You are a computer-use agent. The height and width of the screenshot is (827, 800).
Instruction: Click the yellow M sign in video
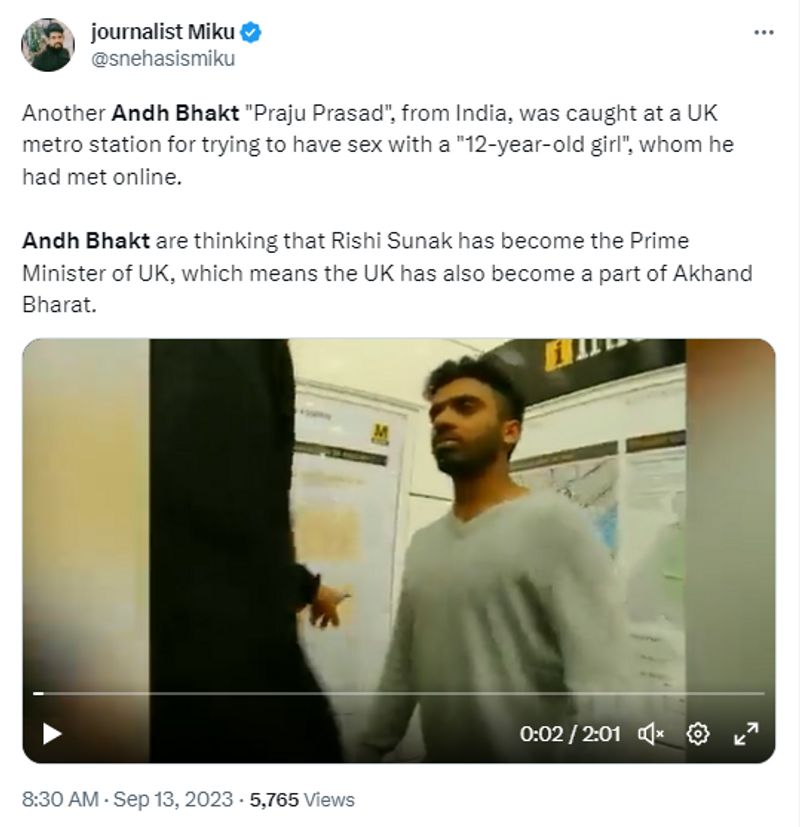point(379,434)
